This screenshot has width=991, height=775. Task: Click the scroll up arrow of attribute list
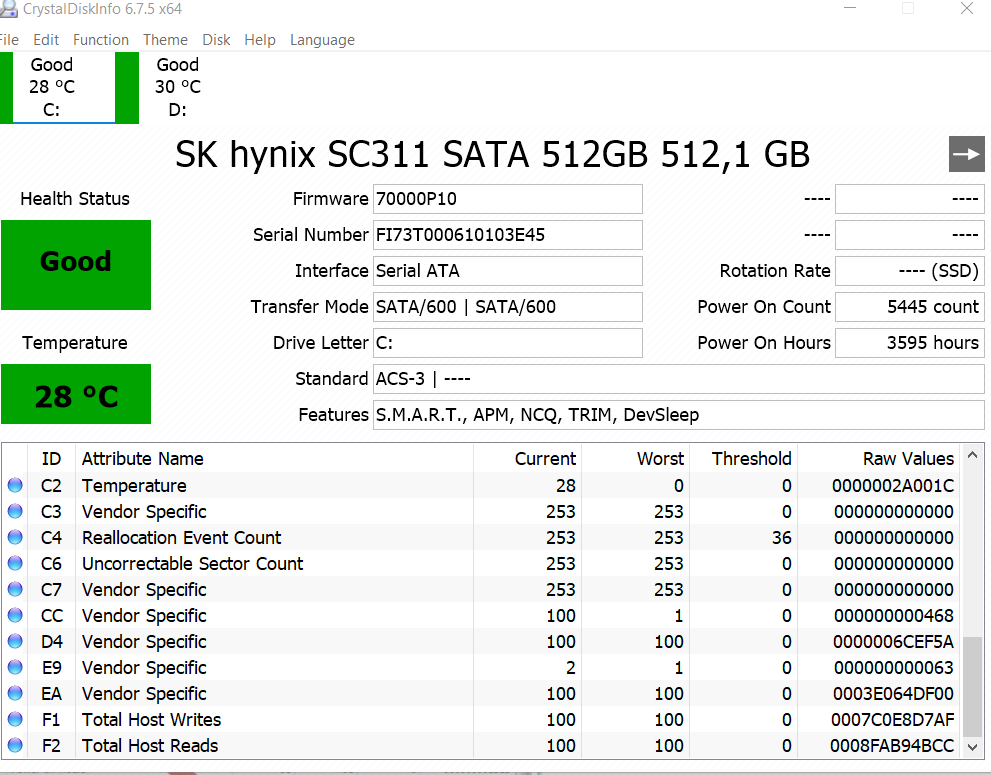[x=973, y=455]
